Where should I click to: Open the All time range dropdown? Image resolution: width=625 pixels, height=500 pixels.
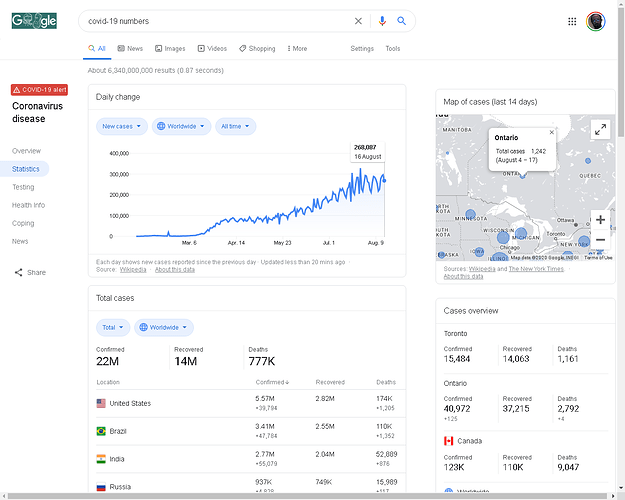pyautogui.click(x=236, y=126)
